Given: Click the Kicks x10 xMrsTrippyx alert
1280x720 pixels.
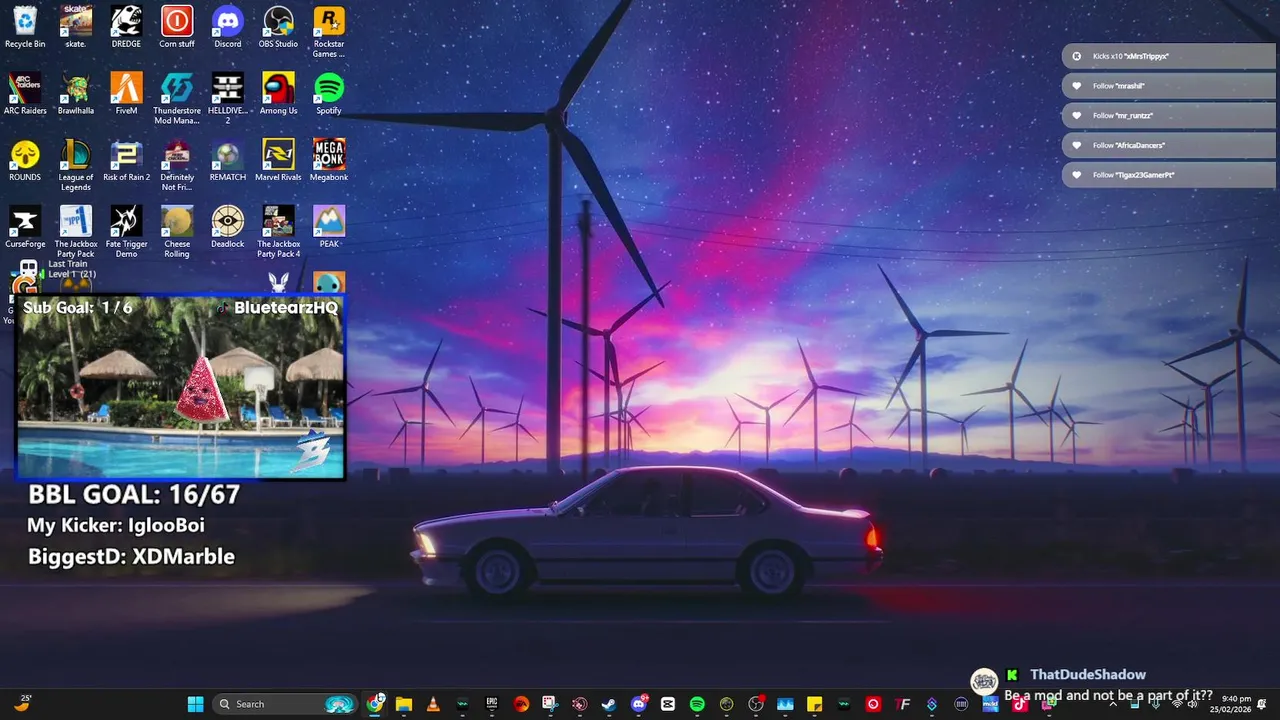Looking at the screenshot, I should click(1168, 56).
